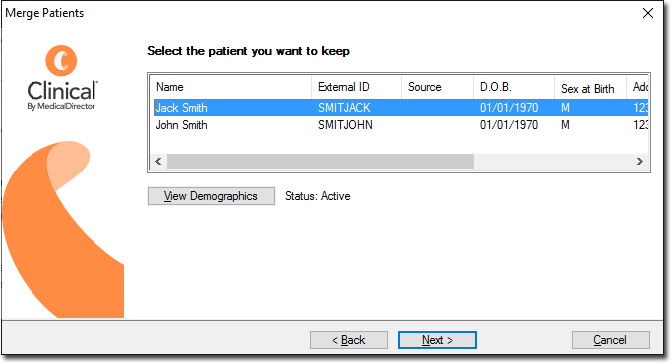Click the Clinical orange logo icon

61,60
